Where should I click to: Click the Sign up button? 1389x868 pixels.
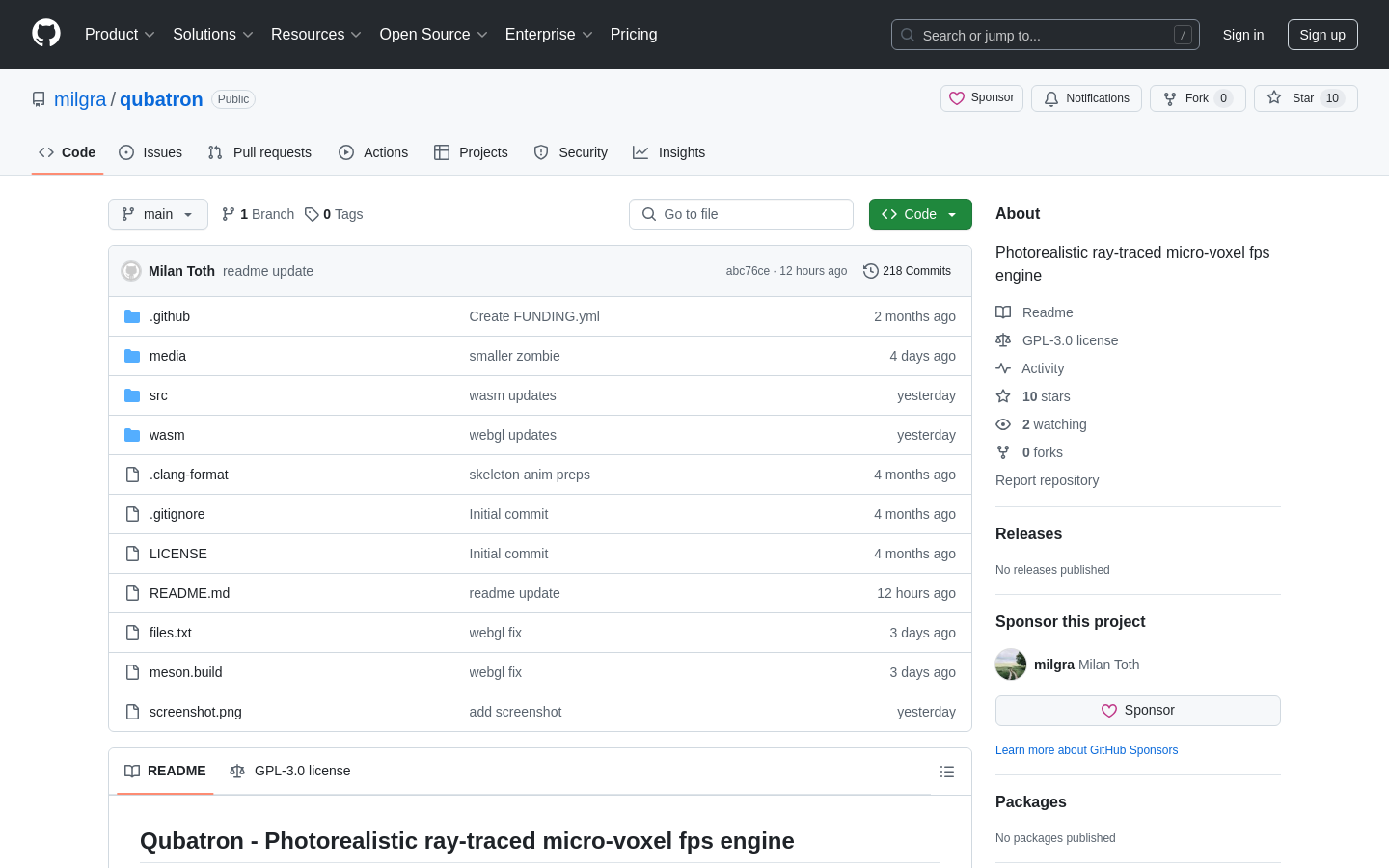click(1322, 35)
